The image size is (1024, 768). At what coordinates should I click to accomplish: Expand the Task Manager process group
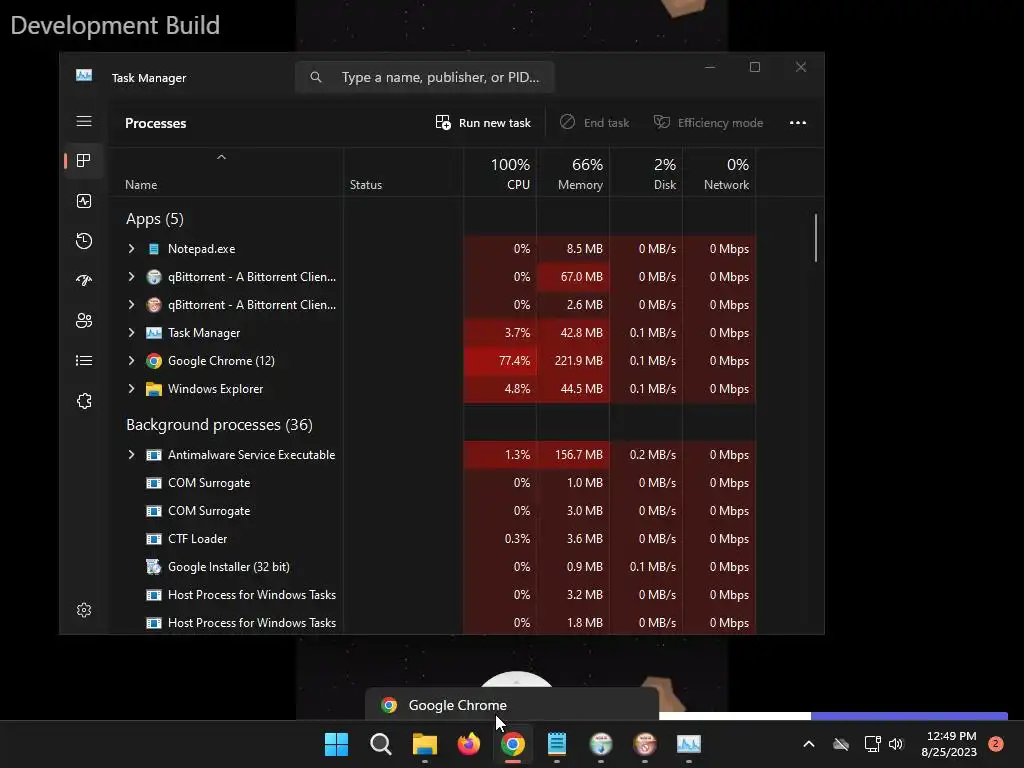click(131, 333)
